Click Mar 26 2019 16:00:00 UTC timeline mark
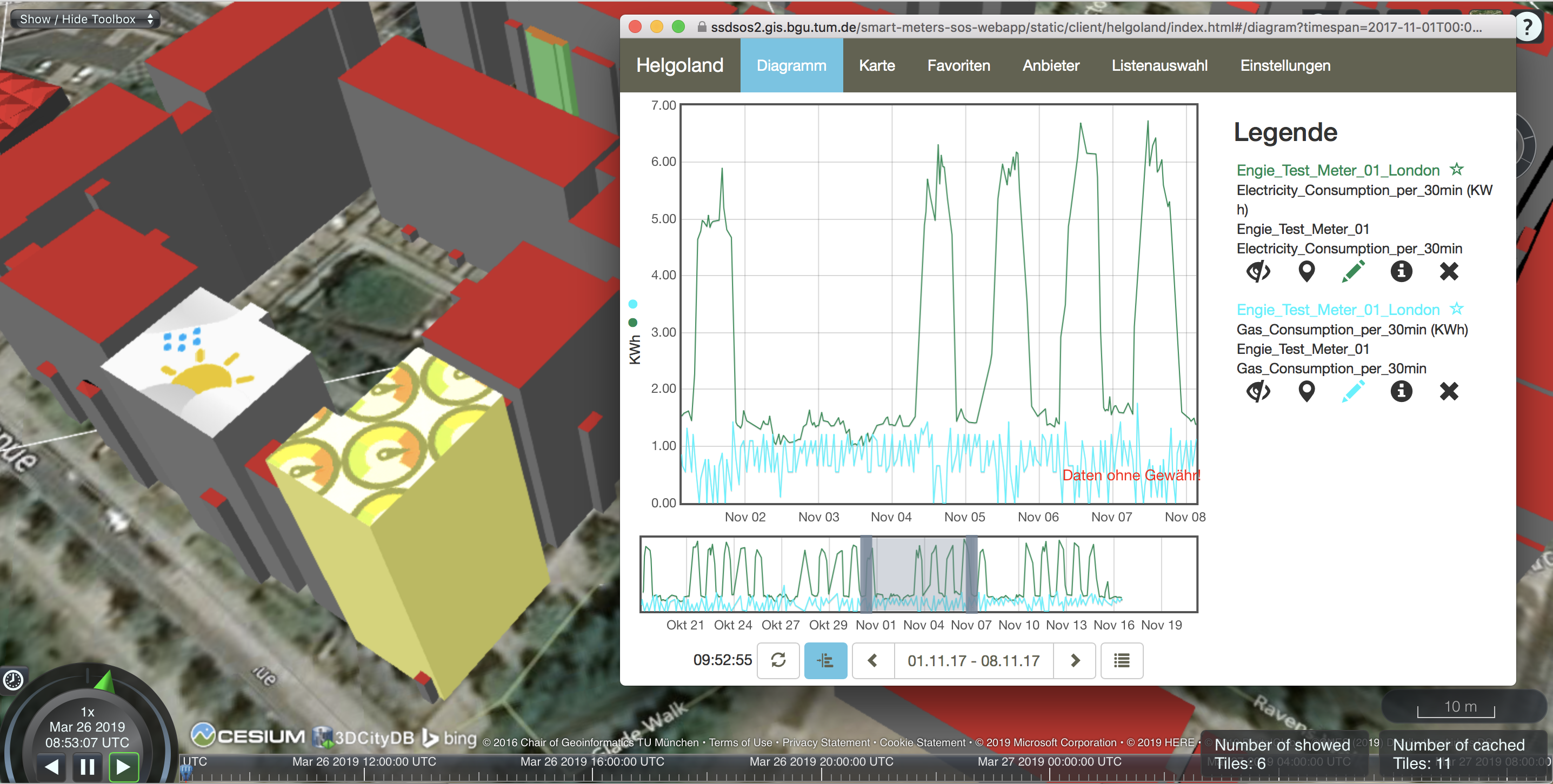The width and height of the screenshot is (1553, 784). (x=592, y=762)
